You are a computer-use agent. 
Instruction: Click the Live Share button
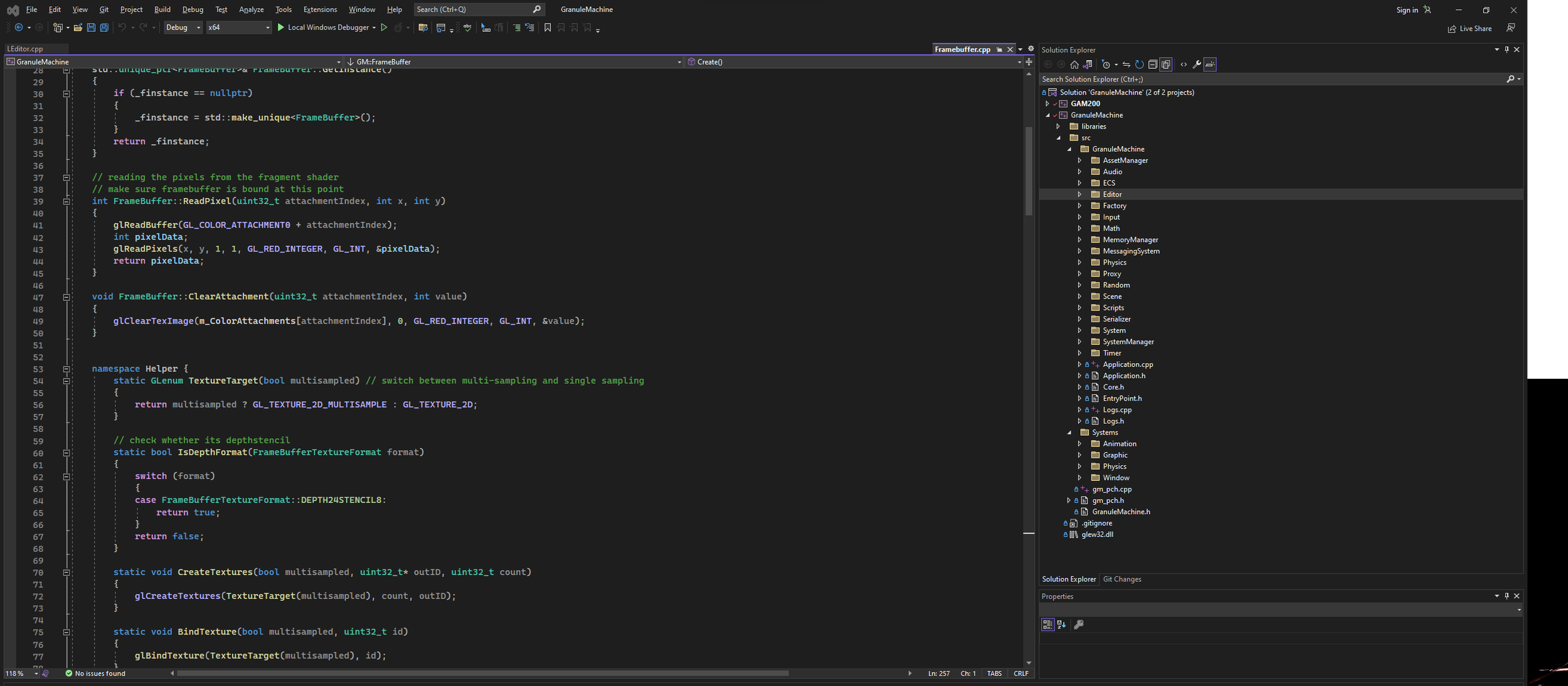pos(1470,28)
